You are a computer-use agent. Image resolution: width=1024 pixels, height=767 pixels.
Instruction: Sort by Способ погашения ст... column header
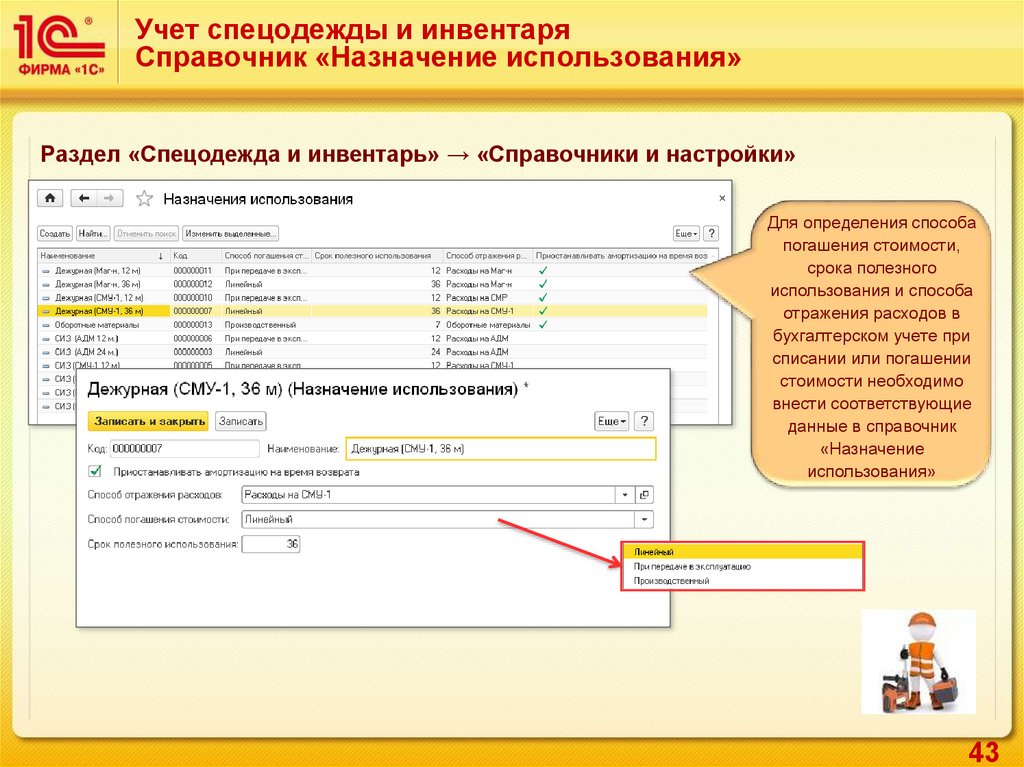click(x=266, y=256)
